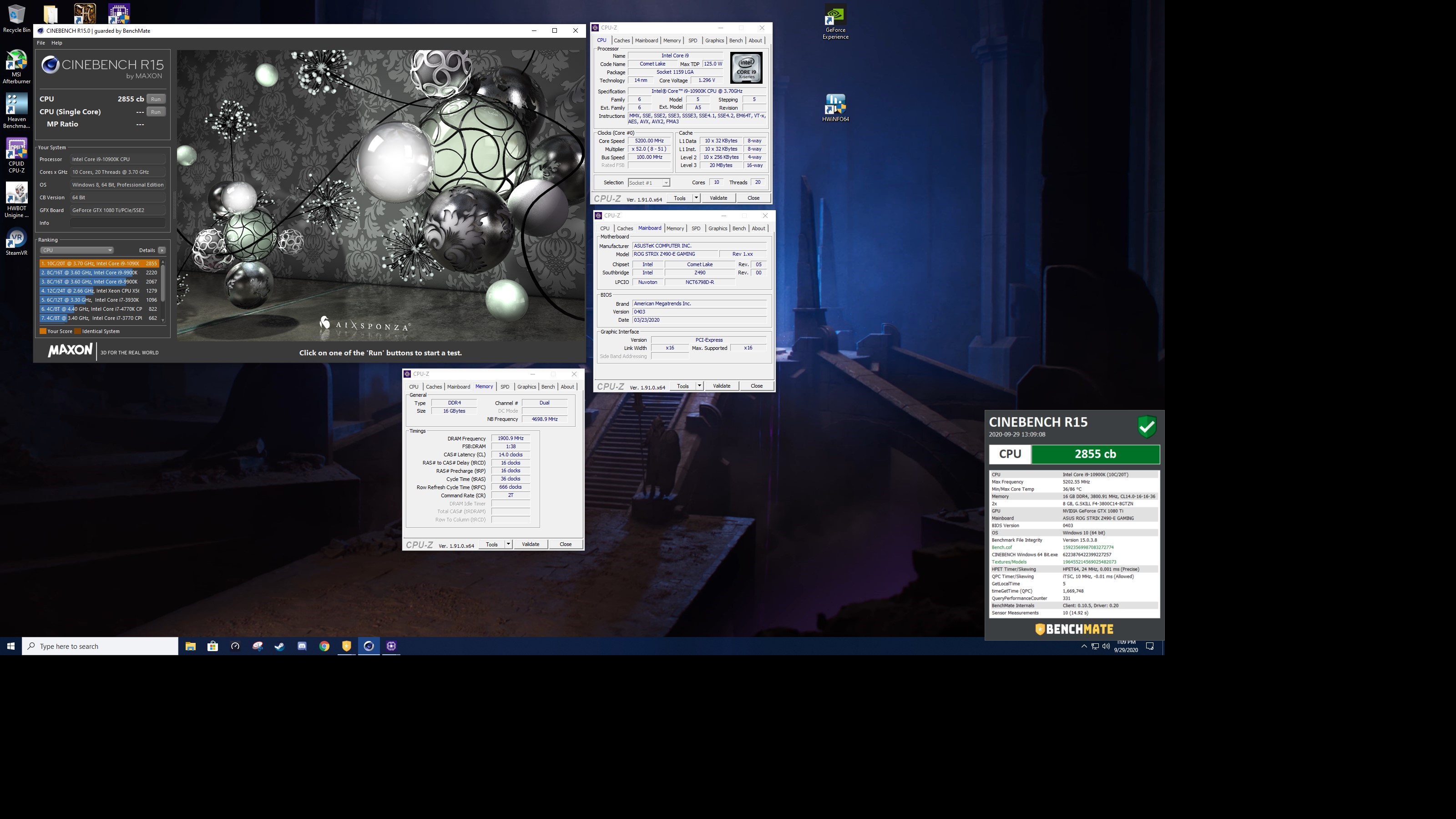Run the CPU Single Core test
The width and height of the screenshot is (1456, 819).
click(x=156, y=112)
